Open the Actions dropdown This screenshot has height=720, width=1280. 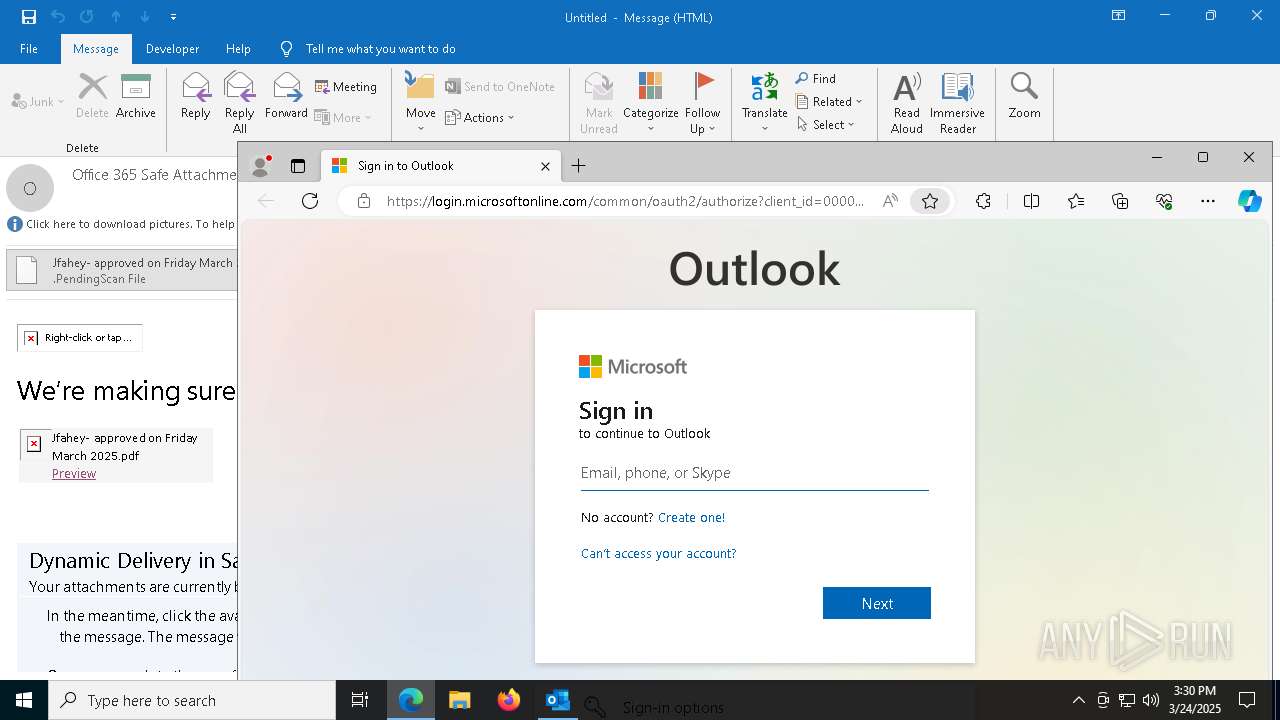480,117
